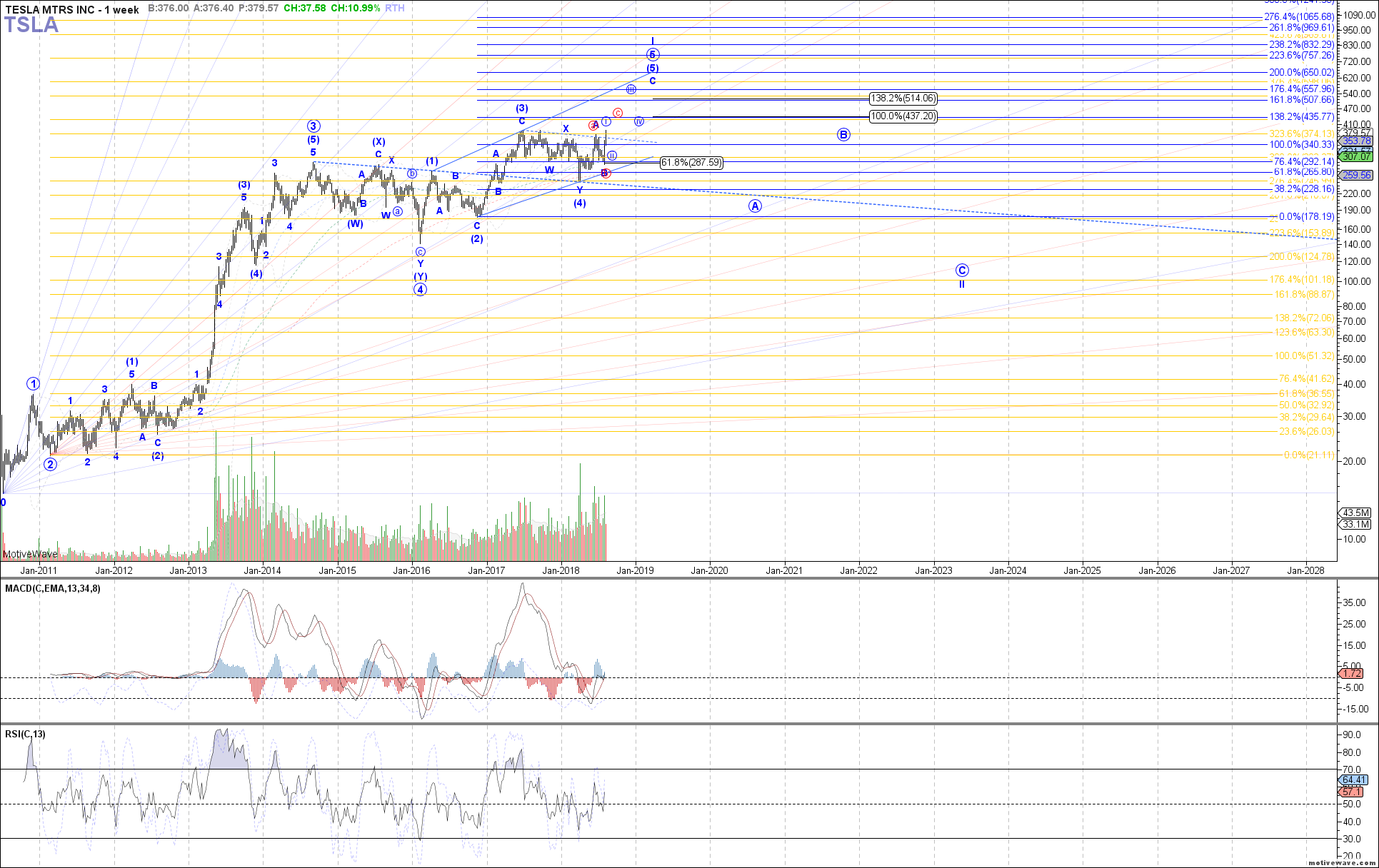Screen dimensions: 1379x868
Task: Click the green 307.07 price axis tag
Action: coord(1356,156)
